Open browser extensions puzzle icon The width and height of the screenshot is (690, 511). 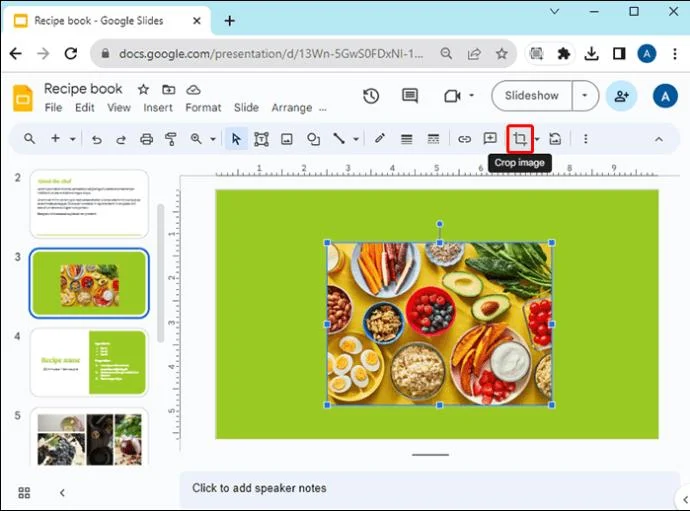coord(564,54)
